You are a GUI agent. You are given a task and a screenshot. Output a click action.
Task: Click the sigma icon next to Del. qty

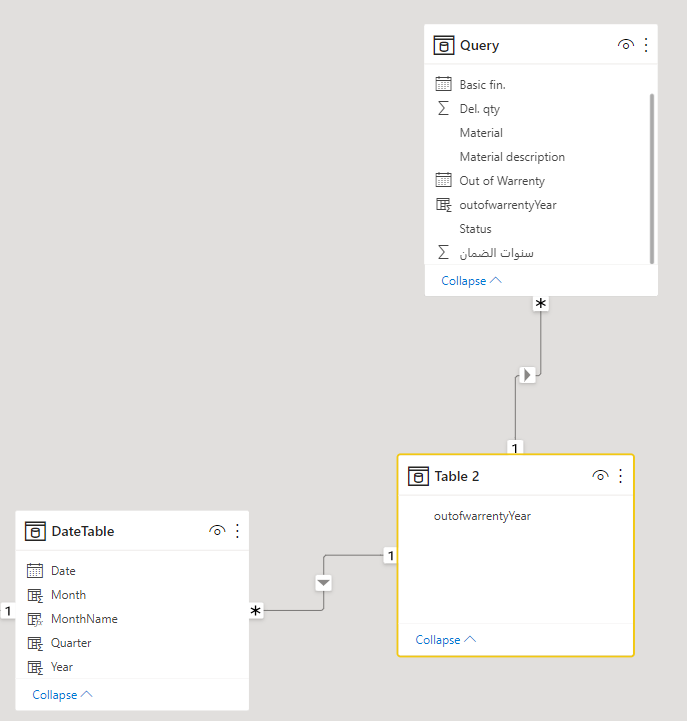pos(443,109)
